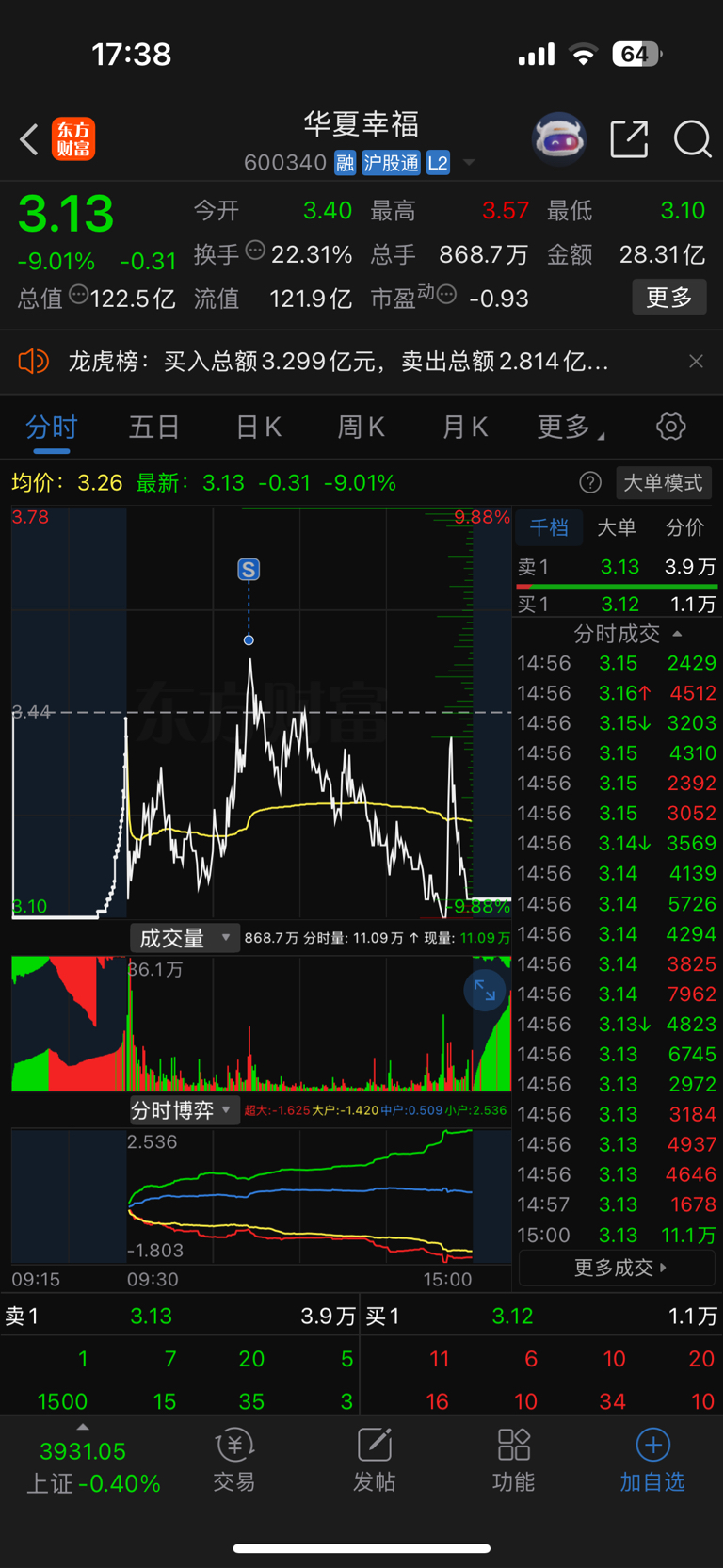
Task: Open the 交易 trade icon
Action: (234, 1460)
